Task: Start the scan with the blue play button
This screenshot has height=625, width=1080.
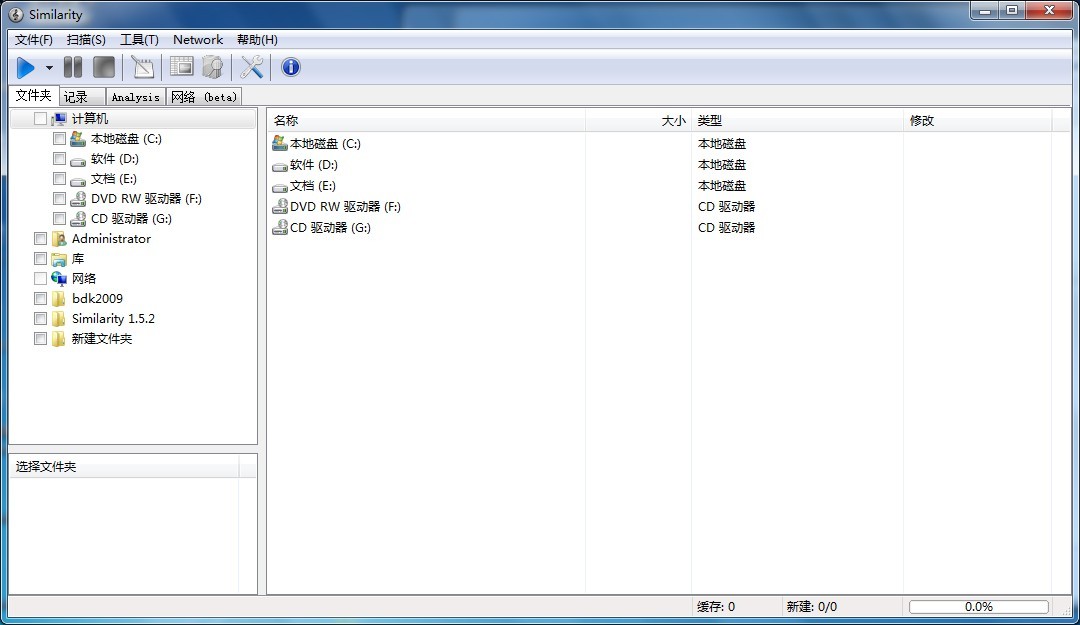Action: coord(26,68)
